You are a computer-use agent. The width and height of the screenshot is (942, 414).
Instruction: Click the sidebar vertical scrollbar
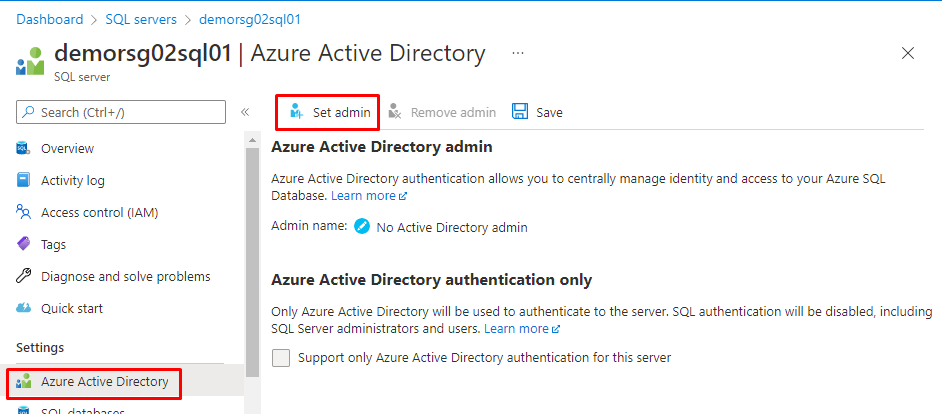coord(253,260)
